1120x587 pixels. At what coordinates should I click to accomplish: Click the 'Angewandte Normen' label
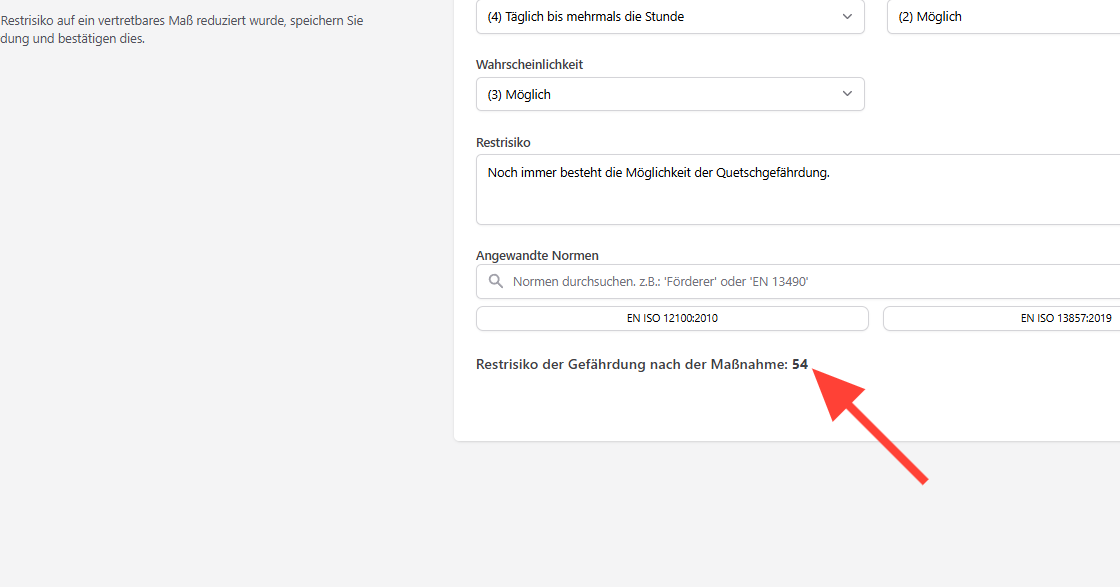click(x=537, y=256)
